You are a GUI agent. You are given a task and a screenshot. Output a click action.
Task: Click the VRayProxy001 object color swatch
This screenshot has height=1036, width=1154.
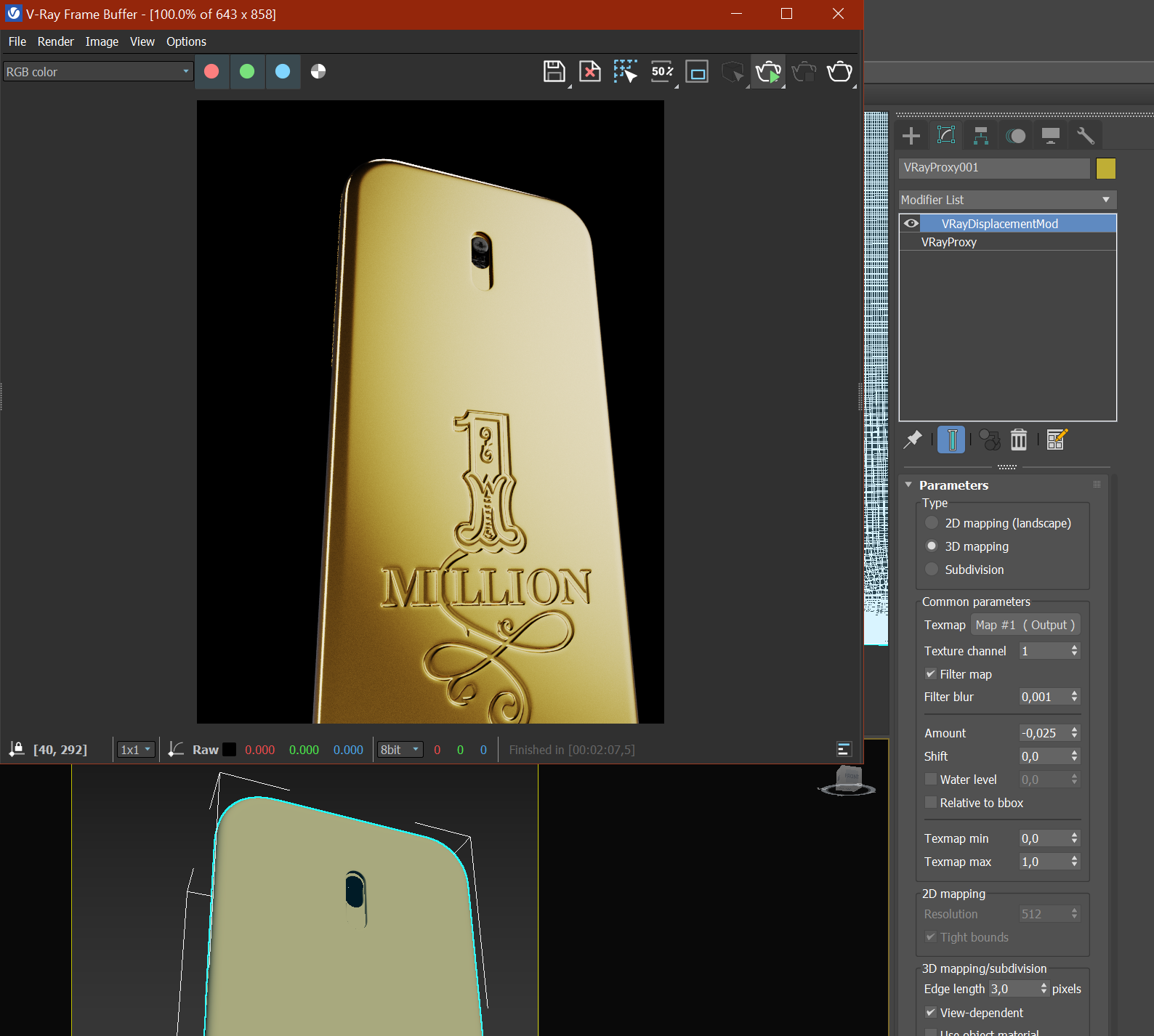pyautogui.click(x=1105, y=168)
